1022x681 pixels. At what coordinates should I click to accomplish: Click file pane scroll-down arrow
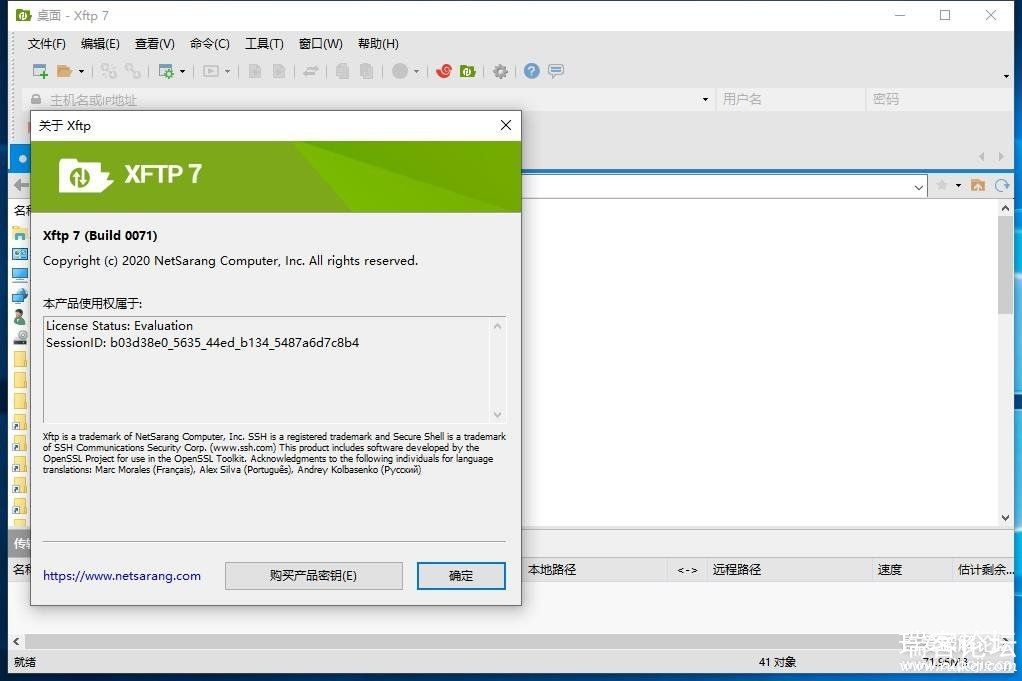[1005, 517]
